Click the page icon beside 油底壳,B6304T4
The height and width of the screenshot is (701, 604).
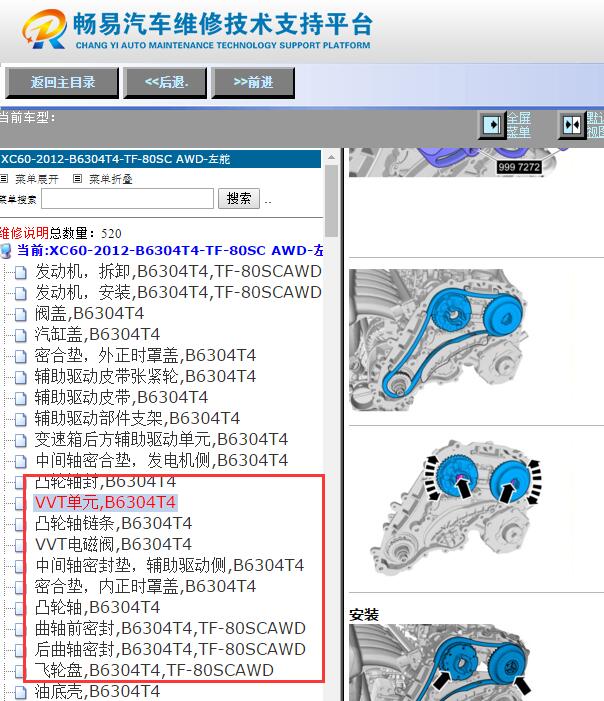point(21,693)
